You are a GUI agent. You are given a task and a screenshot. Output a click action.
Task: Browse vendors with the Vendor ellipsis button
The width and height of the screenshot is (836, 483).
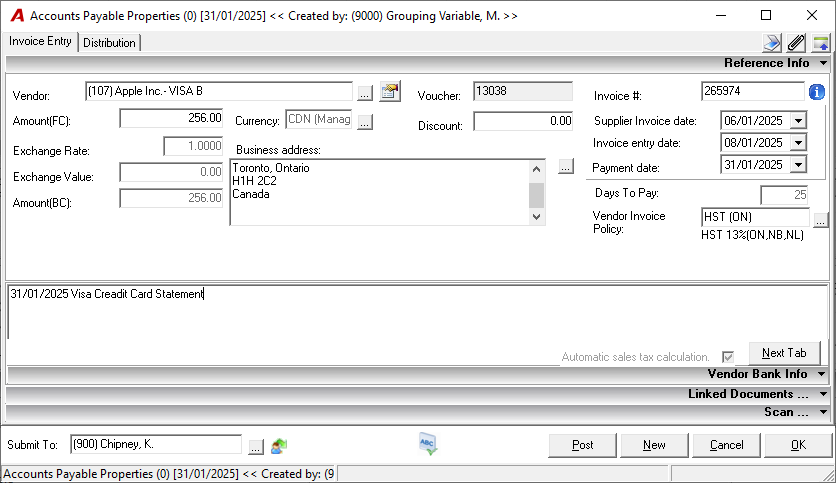click(x=365, y=93)
